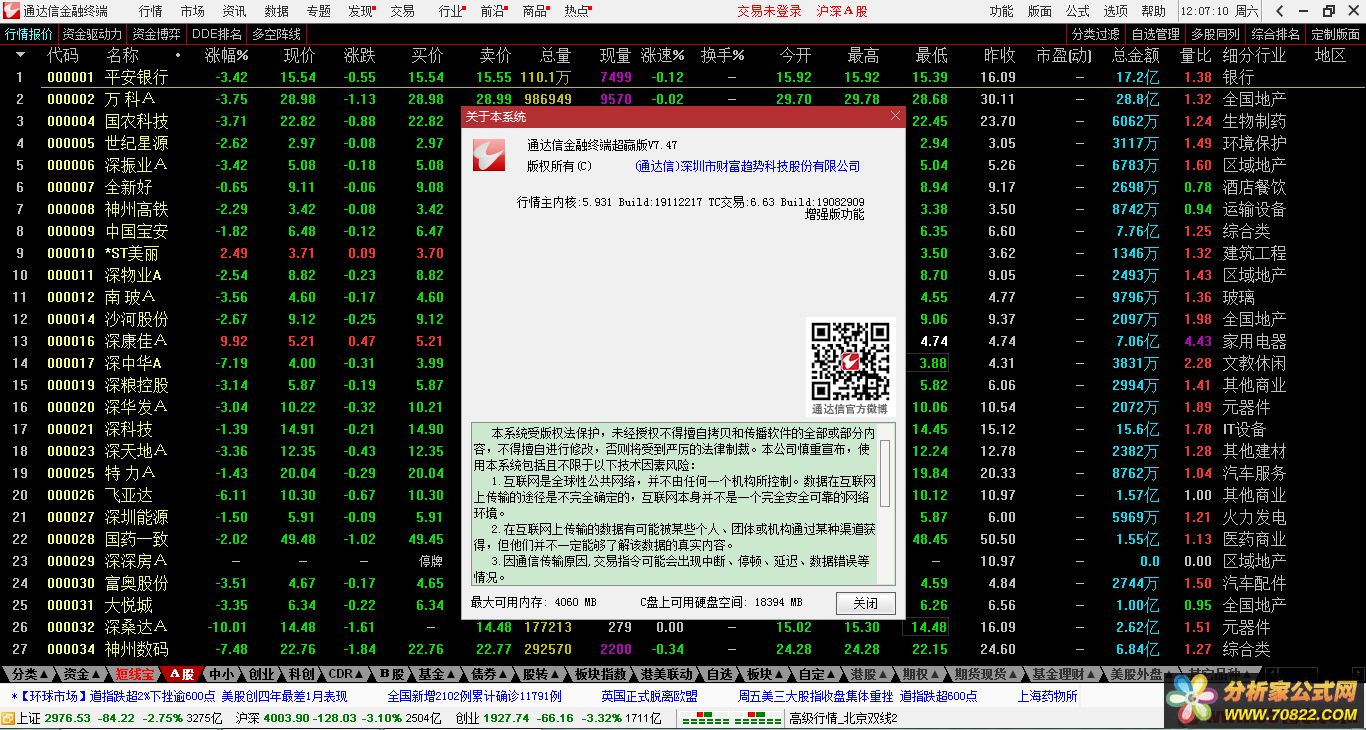Open the 行情 menu
1366x730 pixels.
tap(150, 11)
